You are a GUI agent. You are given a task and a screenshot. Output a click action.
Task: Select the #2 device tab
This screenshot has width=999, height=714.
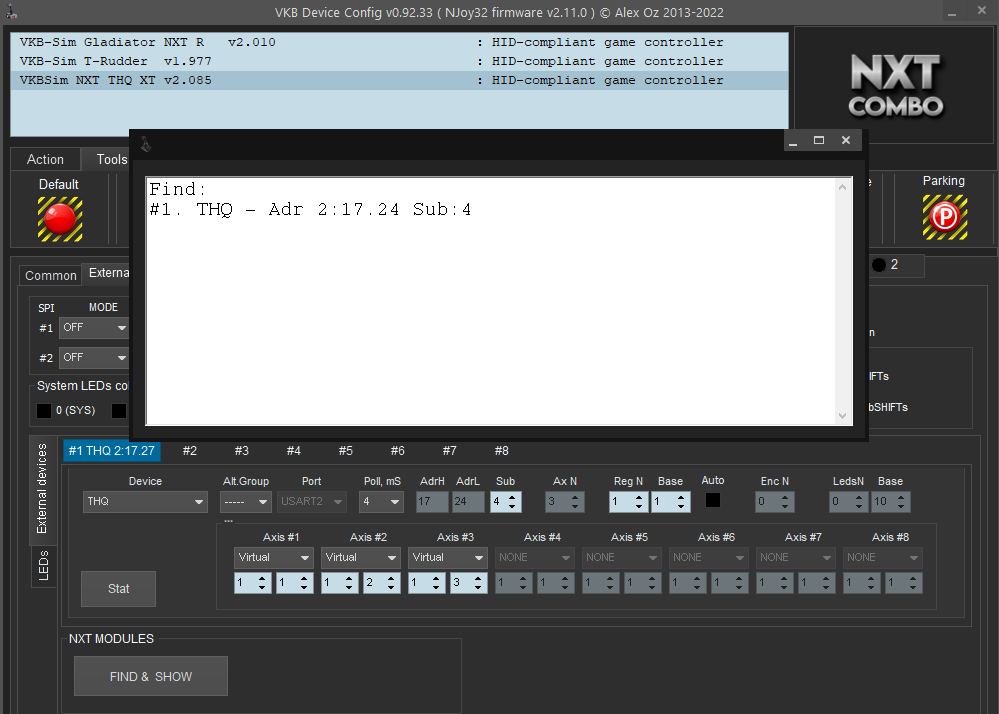[x=190, y=451]
